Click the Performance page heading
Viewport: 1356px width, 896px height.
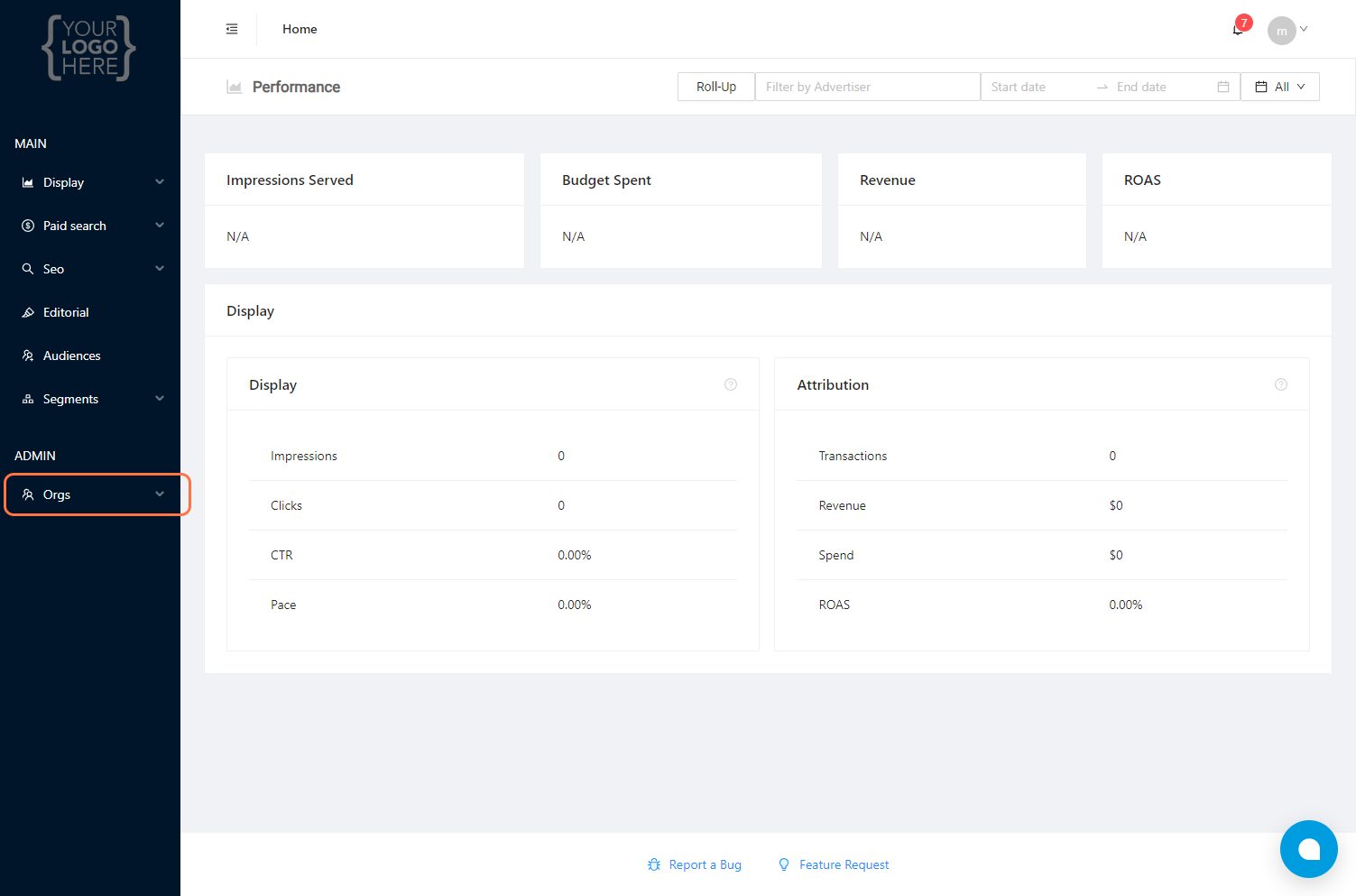(296, 87)
